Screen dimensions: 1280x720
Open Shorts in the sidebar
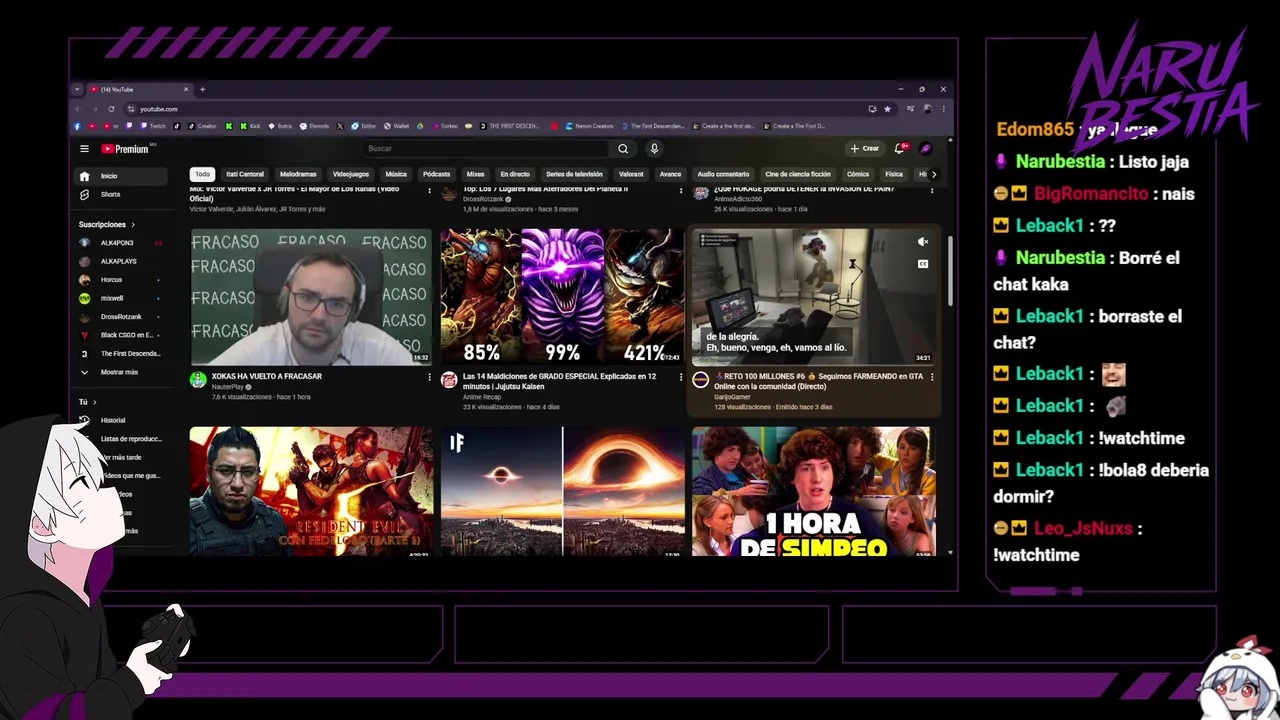pos(122,194)
